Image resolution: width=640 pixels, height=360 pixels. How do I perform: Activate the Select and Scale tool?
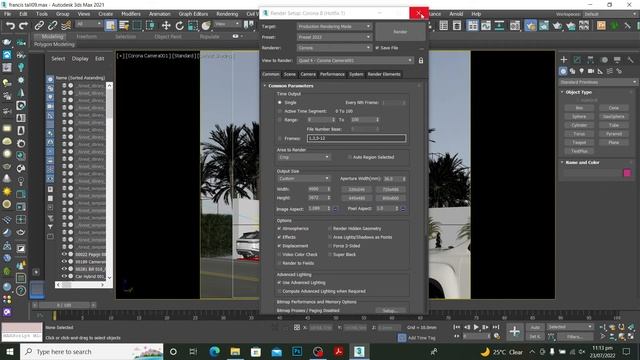coord(193,26)
